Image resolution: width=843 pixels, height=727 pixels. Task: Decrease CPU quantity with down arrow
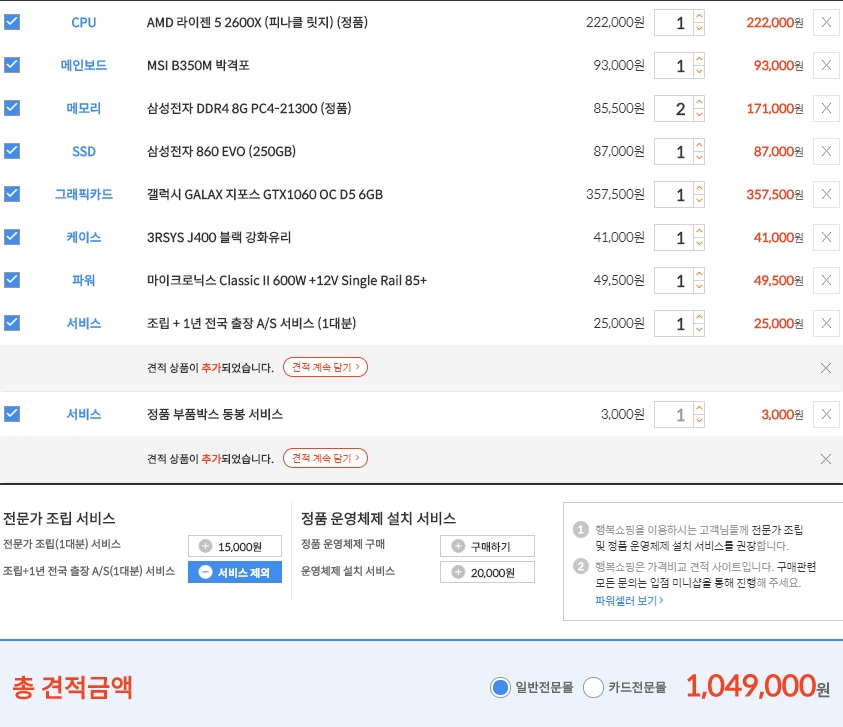pyautogui.click(x=699, y=29)
